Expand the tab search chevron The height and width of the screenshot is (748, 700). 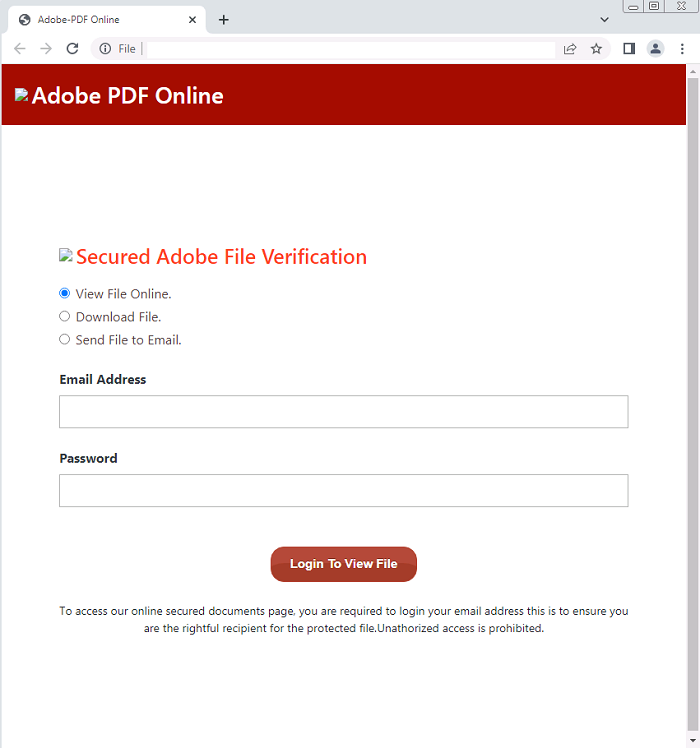(604, 20)
